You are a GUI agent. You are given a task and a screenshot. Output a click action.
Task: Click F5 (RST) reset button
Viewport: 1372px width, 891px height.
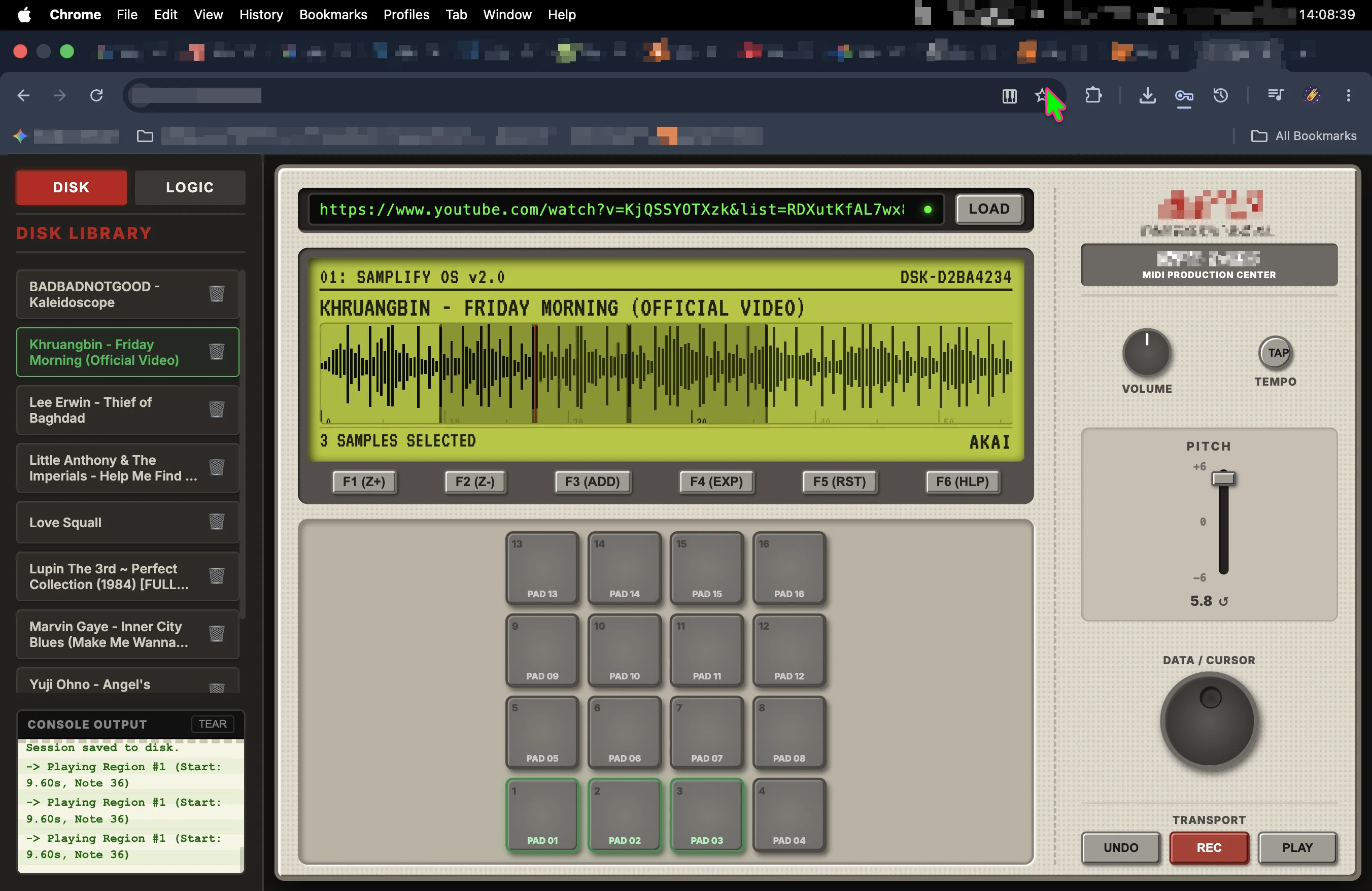tap(839, 482)
